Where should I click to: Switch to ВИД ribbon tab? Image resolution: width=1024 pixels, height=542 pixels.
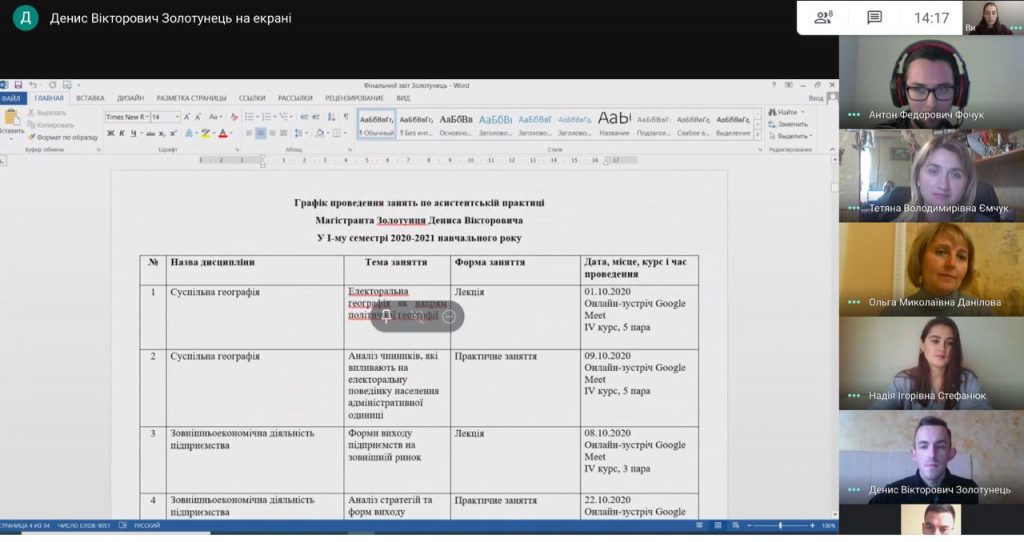pyautogui.click(x=403, y=99)
